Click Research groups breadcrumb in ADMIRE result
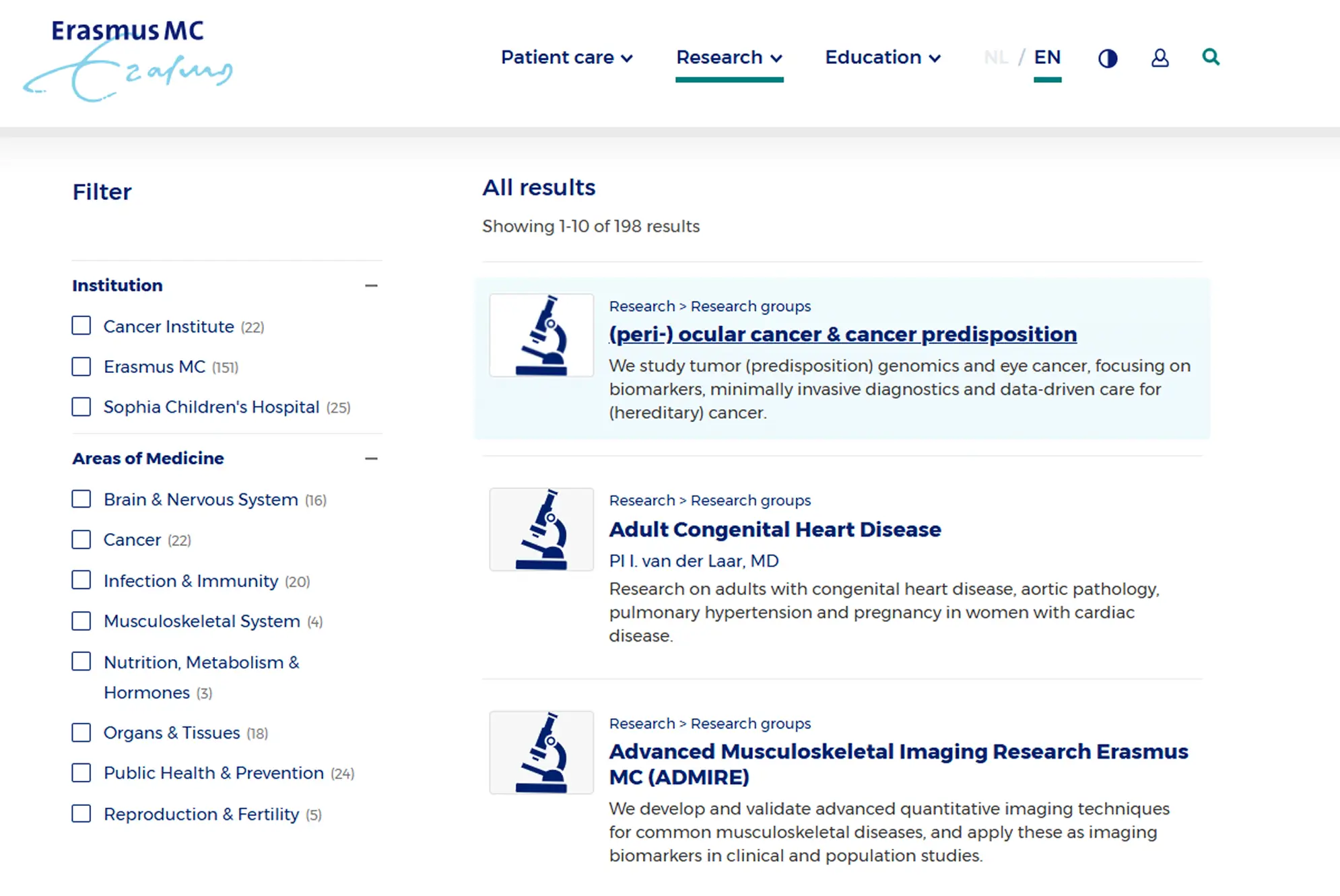Screen dimensions: 1340x896 coord(751,724)
